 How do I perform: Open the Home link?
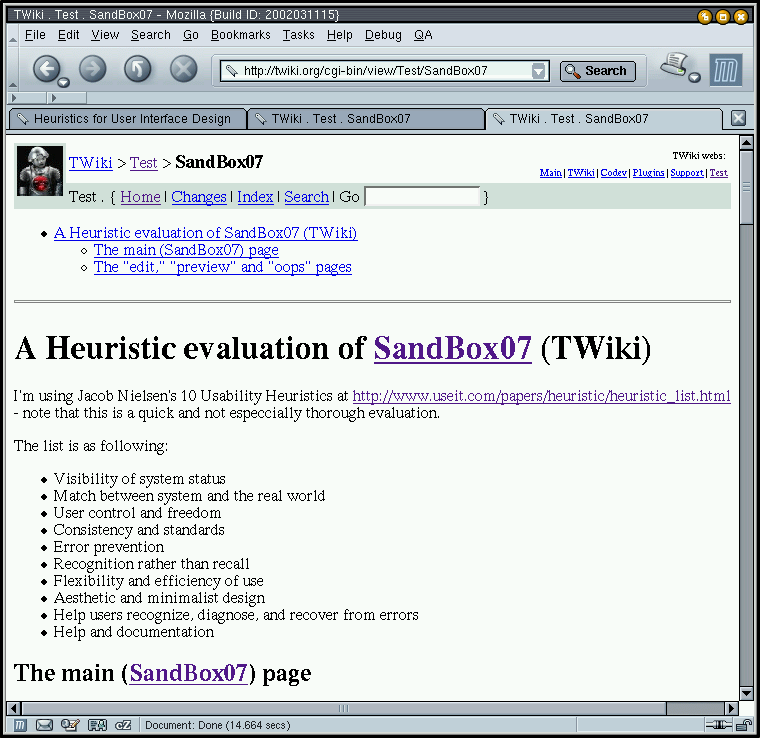coord(141,197)
